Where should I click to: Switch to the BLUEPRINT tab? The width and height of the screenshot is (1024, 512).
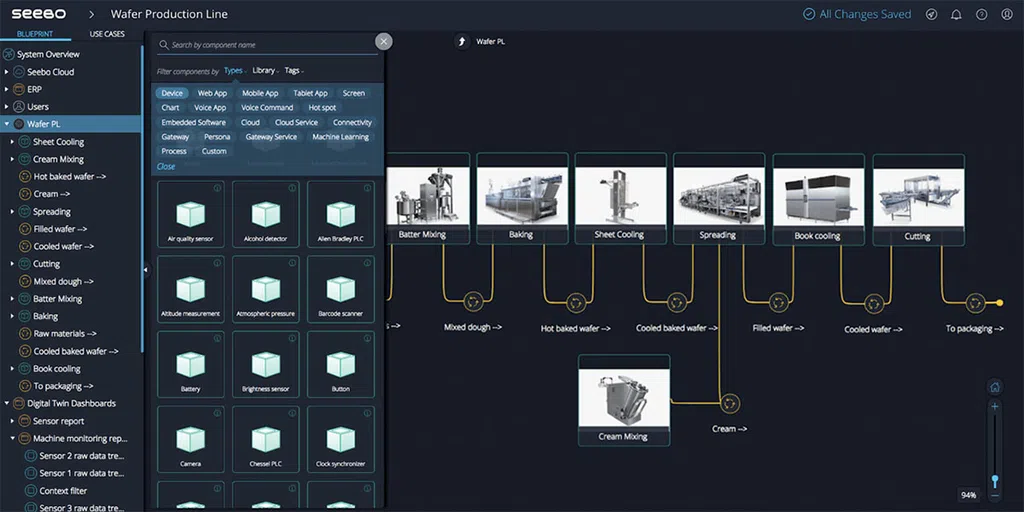pyautogui.click(x=35, y=34)
